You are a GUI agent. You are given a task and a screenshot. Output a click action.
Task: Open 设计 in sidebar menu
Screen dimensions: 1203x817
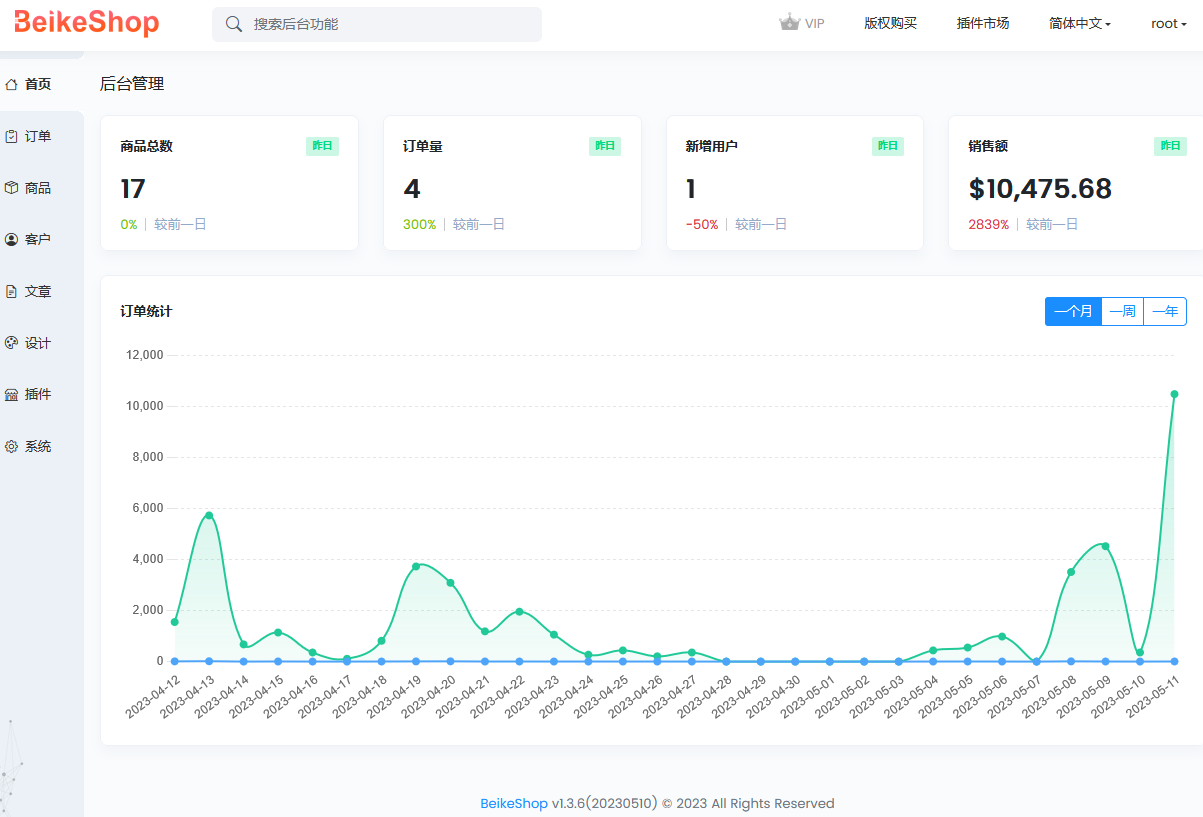[38, 343]
